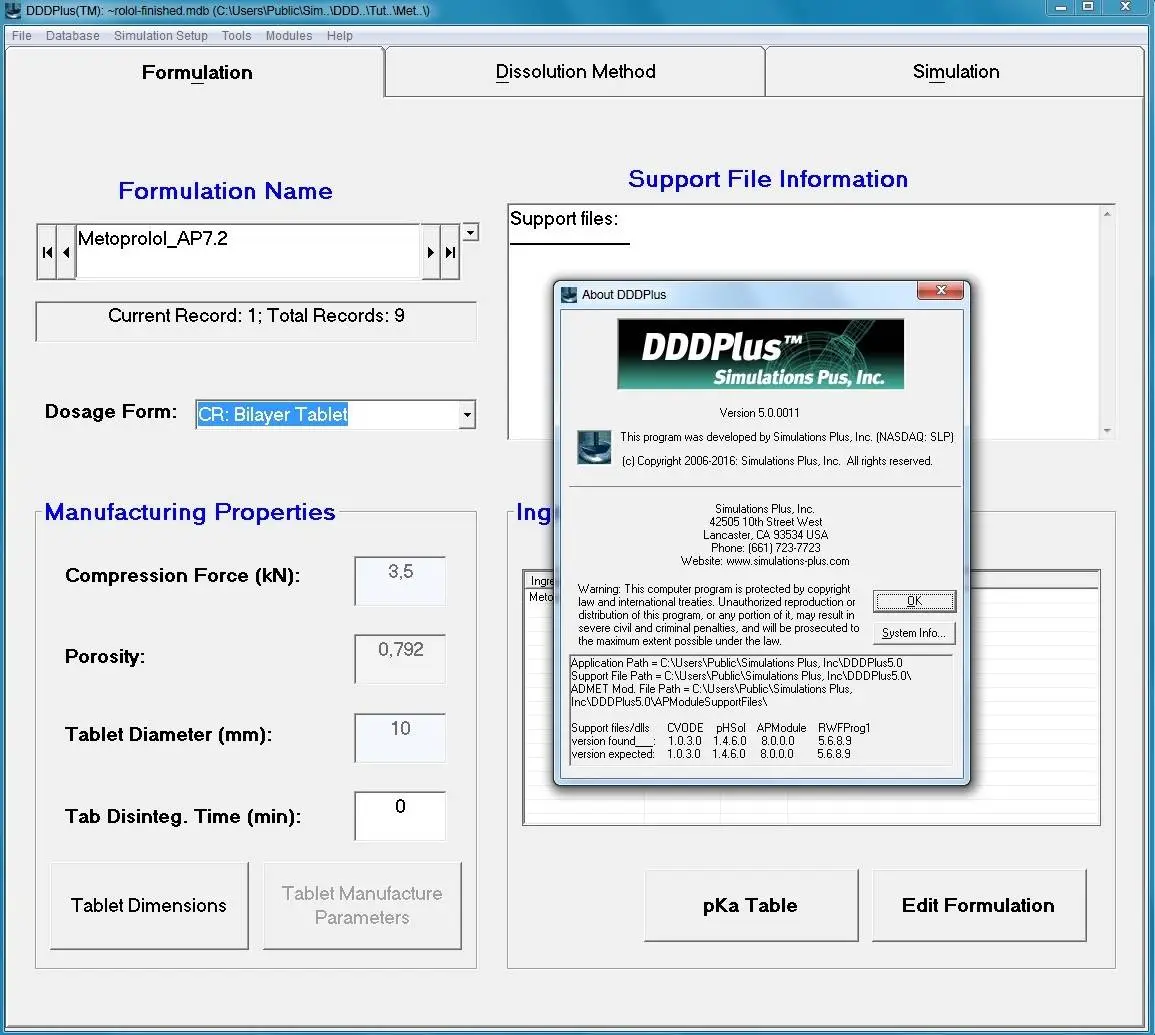Switch to the Simulation tab
Image resolution: width=1155 pixels, height=1035 pixels.
pos(955,71)
